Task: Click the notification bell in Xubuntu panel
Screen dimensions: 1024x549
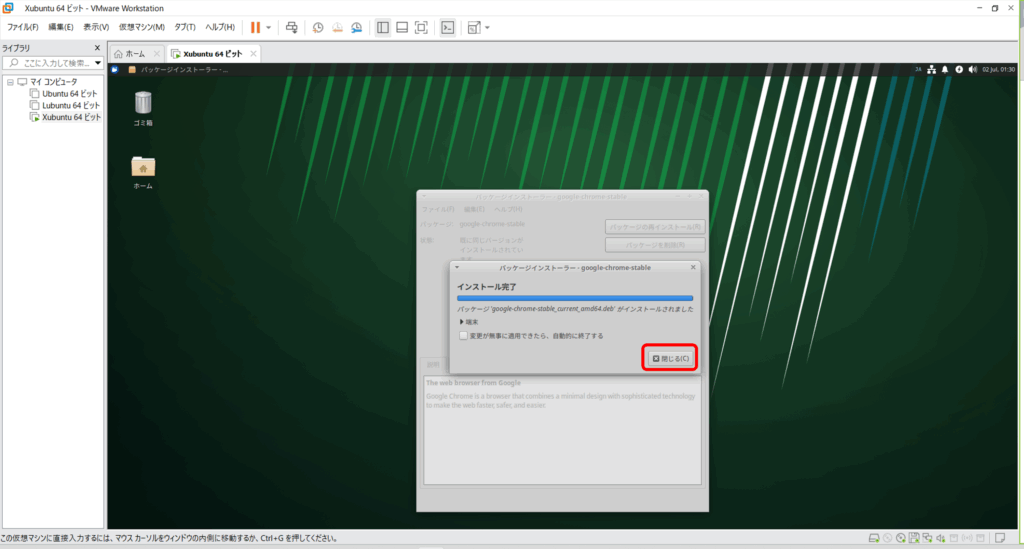Action: pos(945,69)
